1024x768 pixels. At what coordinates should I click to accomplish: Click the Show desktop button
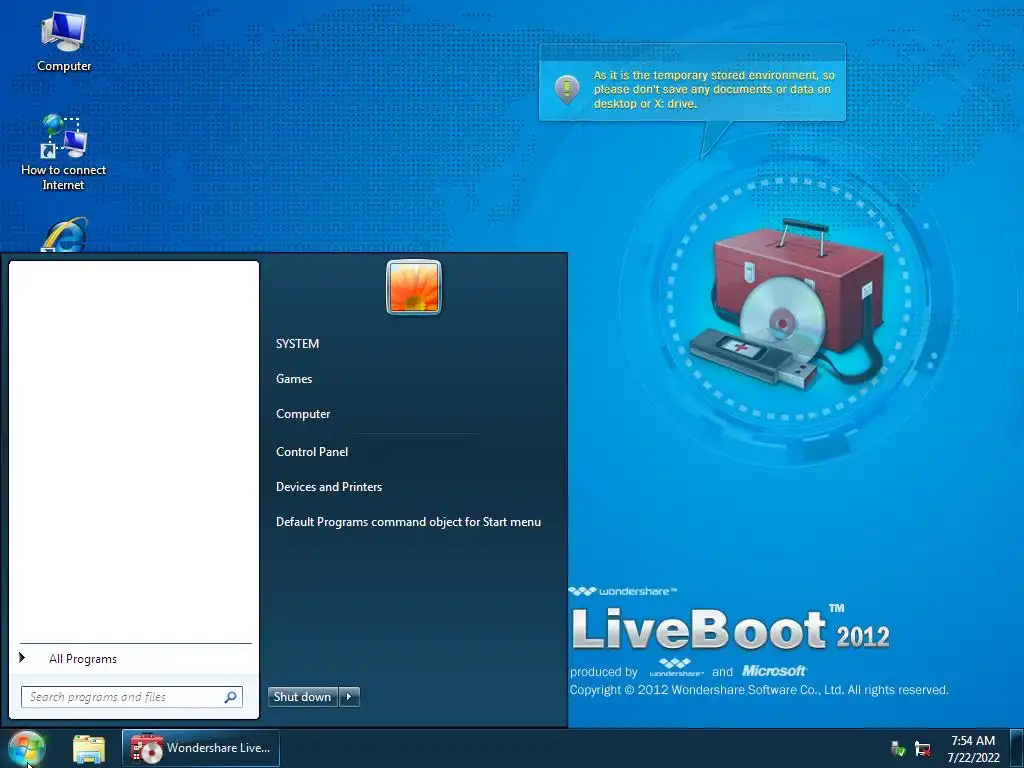[x=1016, y=748]
